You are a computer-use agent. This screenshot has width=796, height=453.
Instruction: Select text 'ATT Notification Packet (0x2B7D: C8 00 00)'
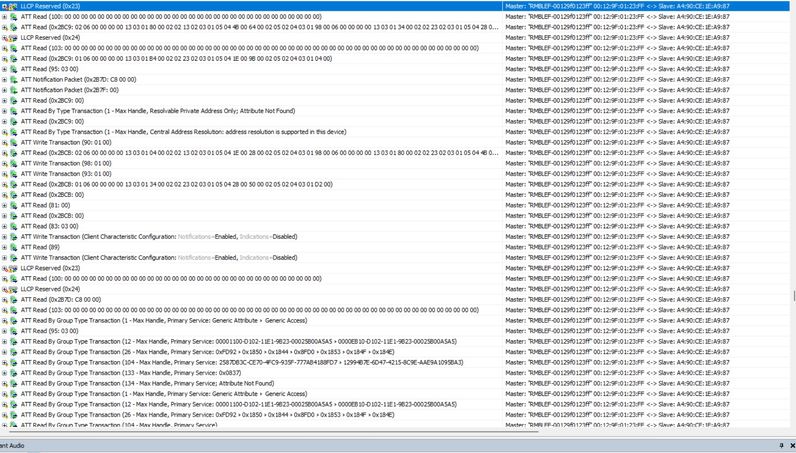tap(78, 79)
